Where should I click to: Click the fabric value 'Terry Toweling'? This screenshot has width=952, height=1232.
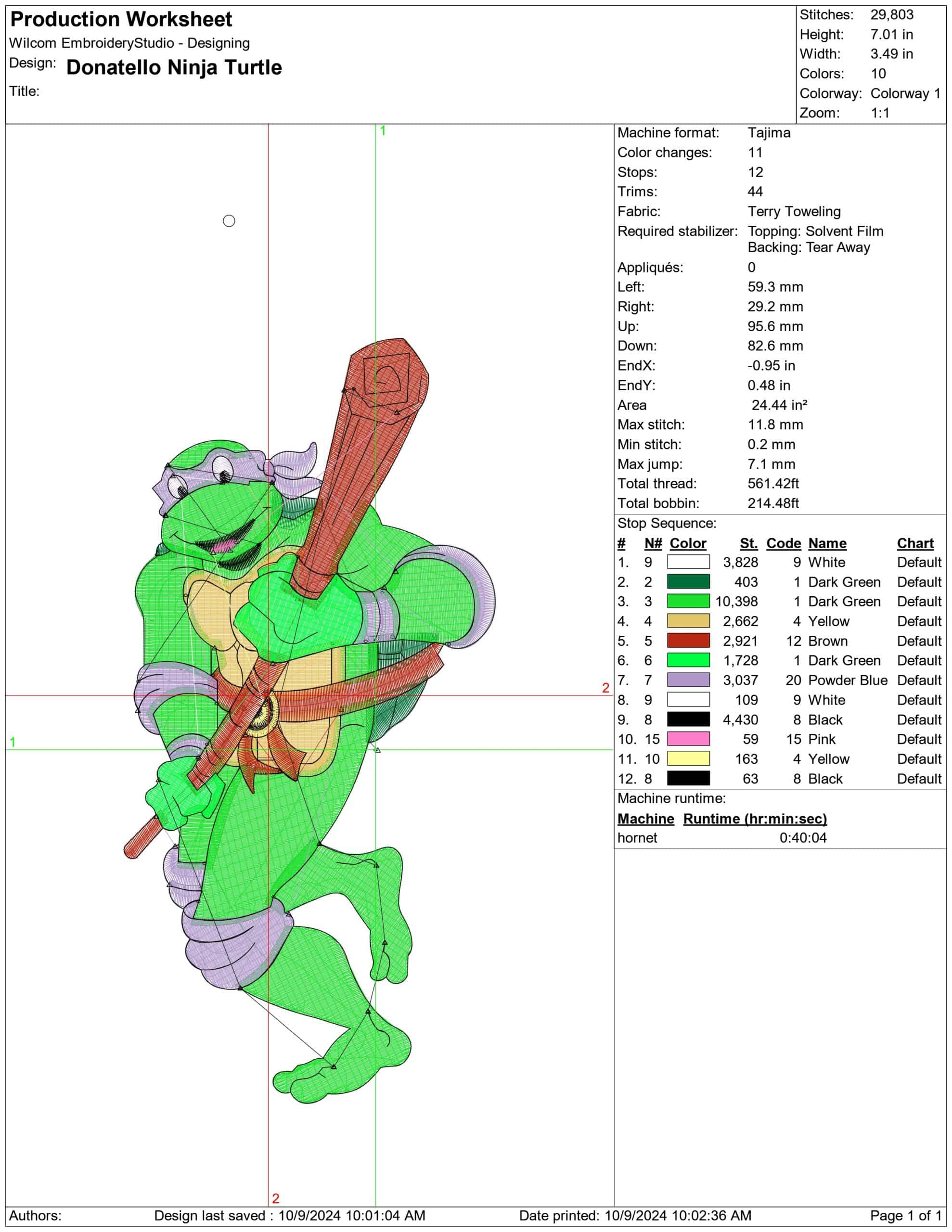click(794, 212)
